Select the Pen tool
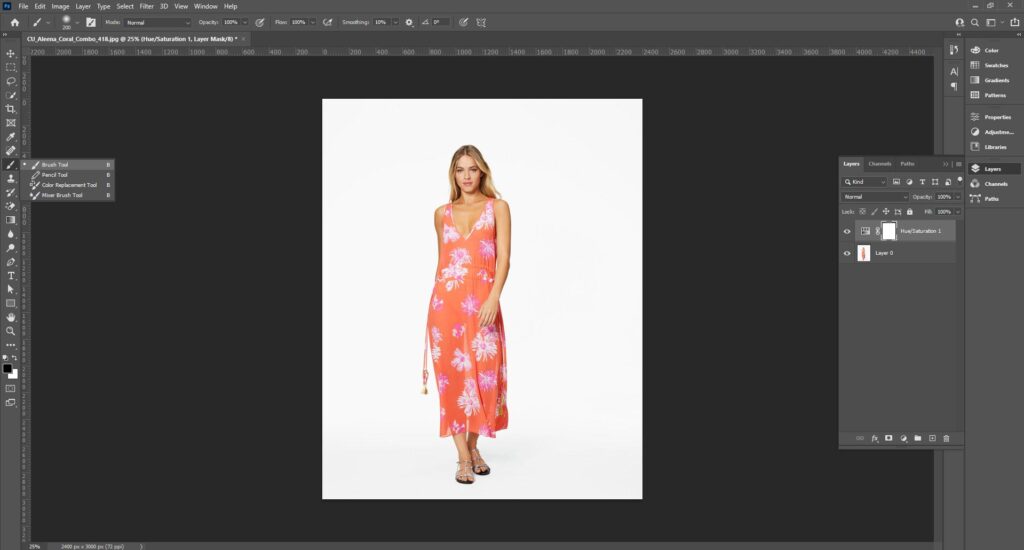 [10, 262]
